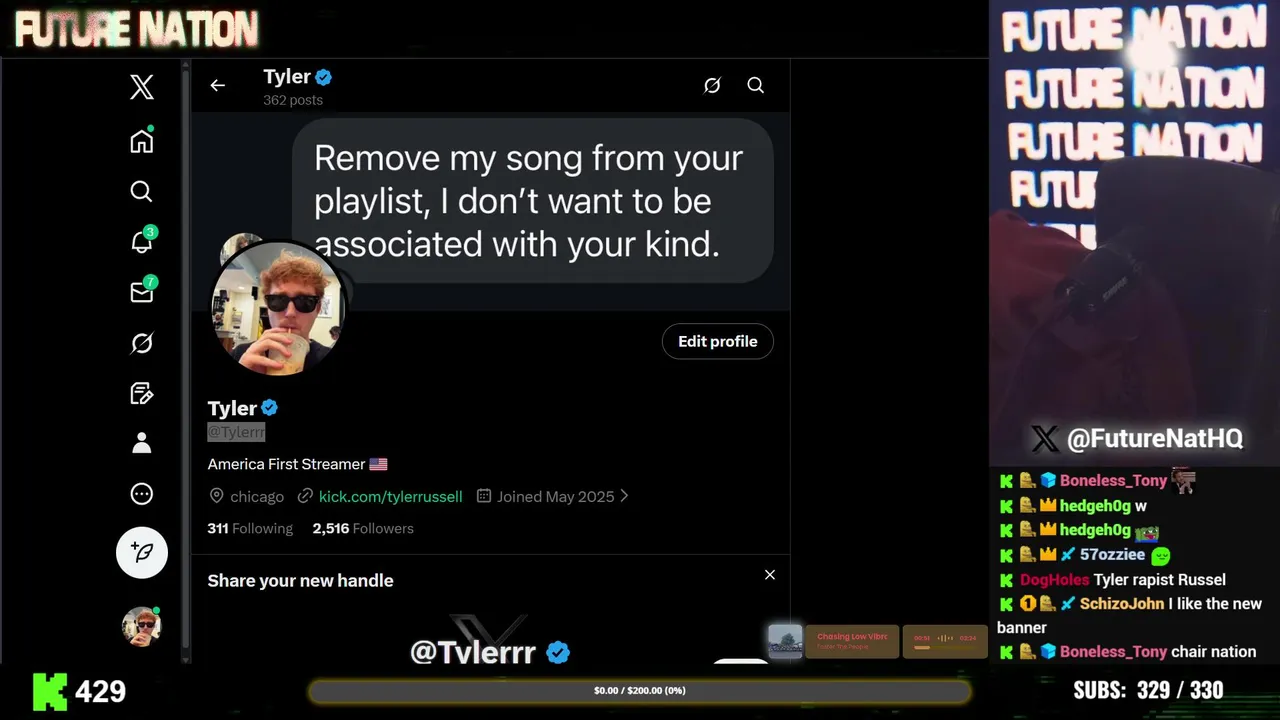Click Grok icon in profile header
This screenshot has height=720, width=1280.
tap(712, 86)
